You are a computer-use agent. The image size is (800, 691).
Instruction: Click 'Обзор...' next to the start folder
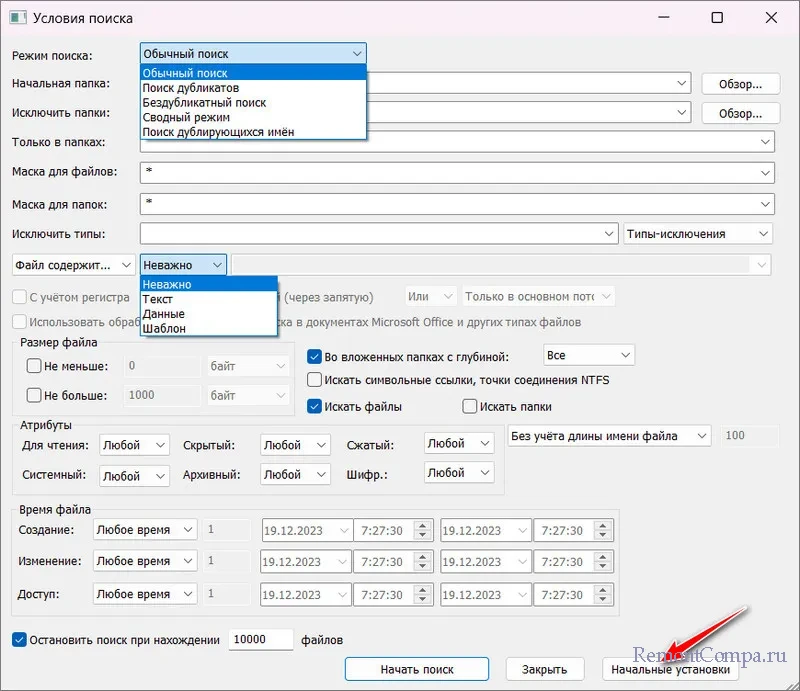point(740,84)
